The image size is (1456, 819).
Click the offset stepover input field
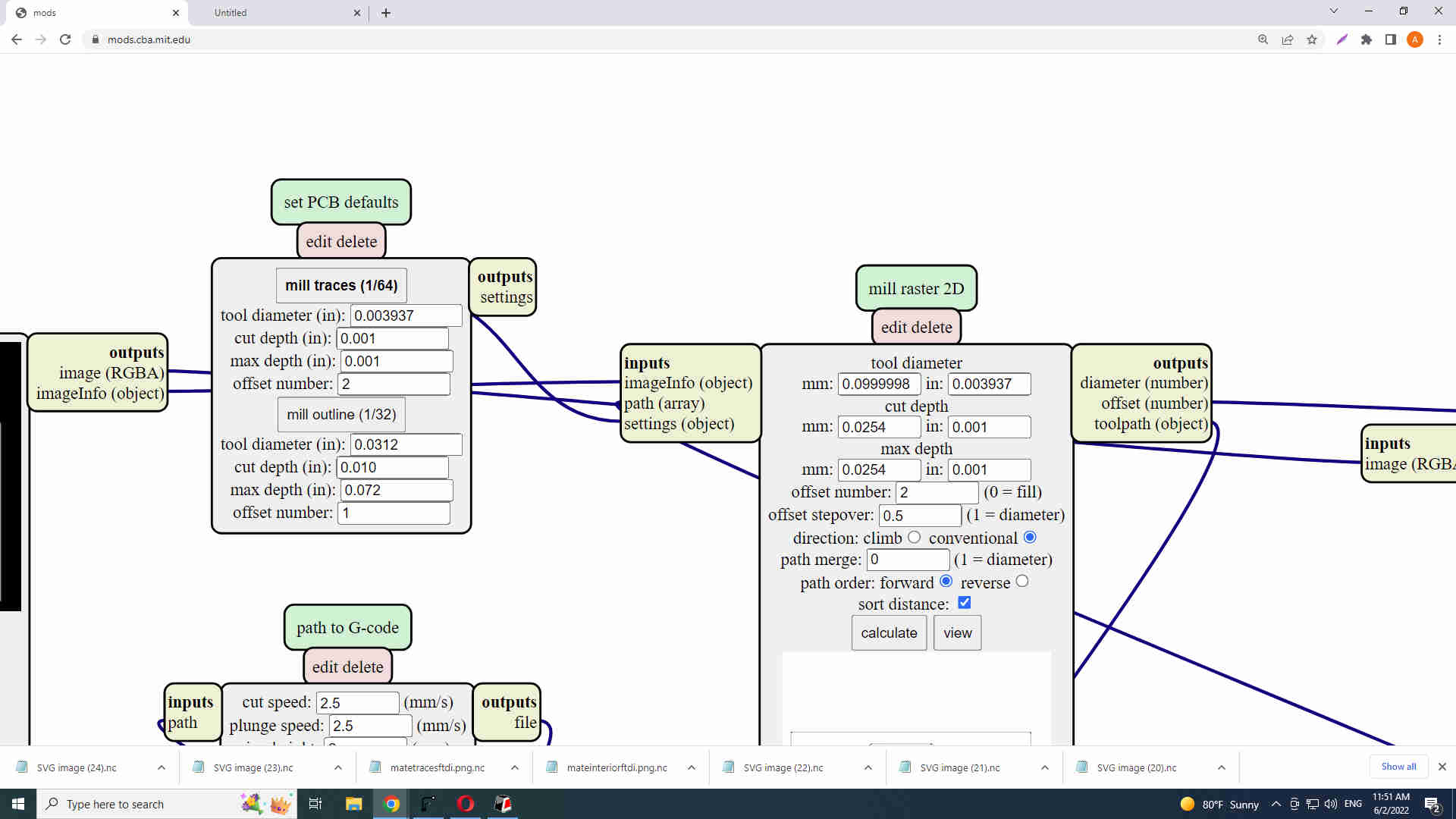click(x=920, y=516)
